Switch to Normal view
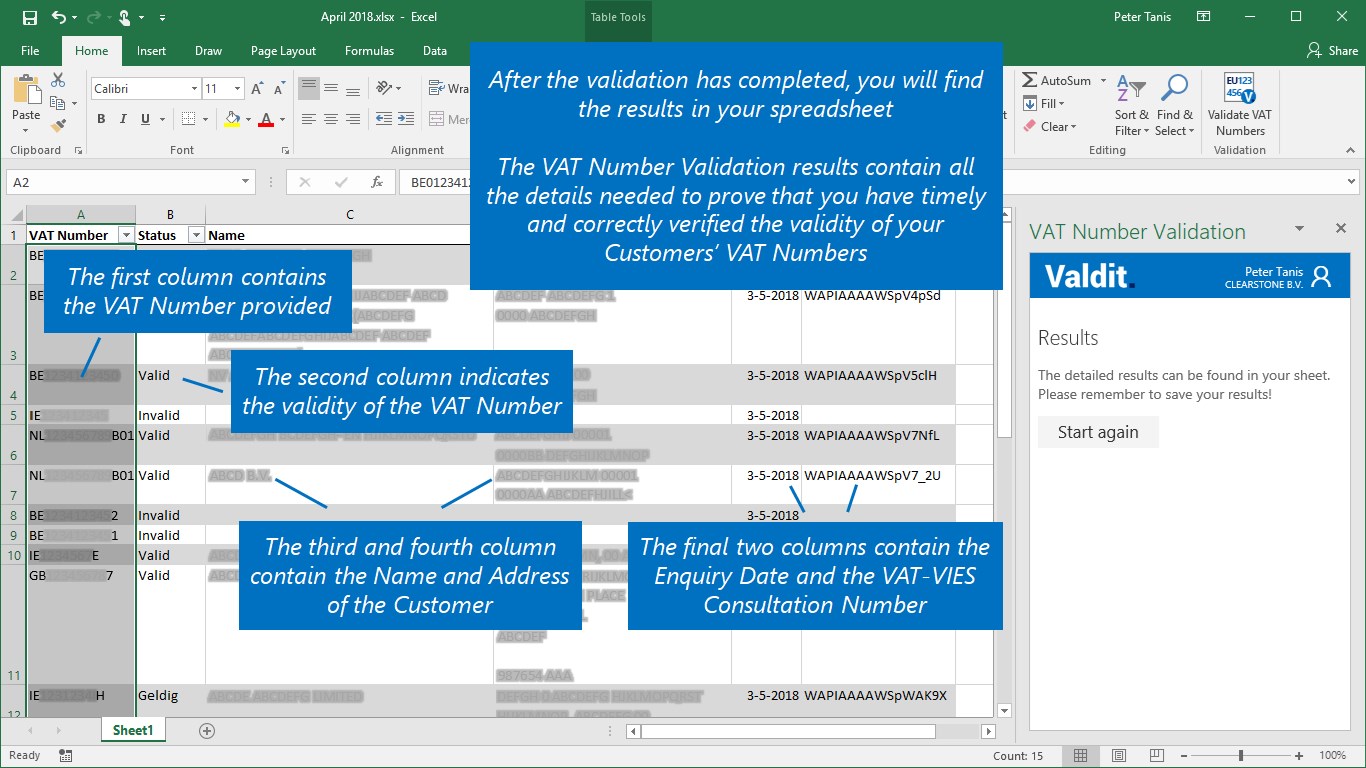Image resolution: width=1366 pixels, height=768 pixels. (x=1081, y=756)
